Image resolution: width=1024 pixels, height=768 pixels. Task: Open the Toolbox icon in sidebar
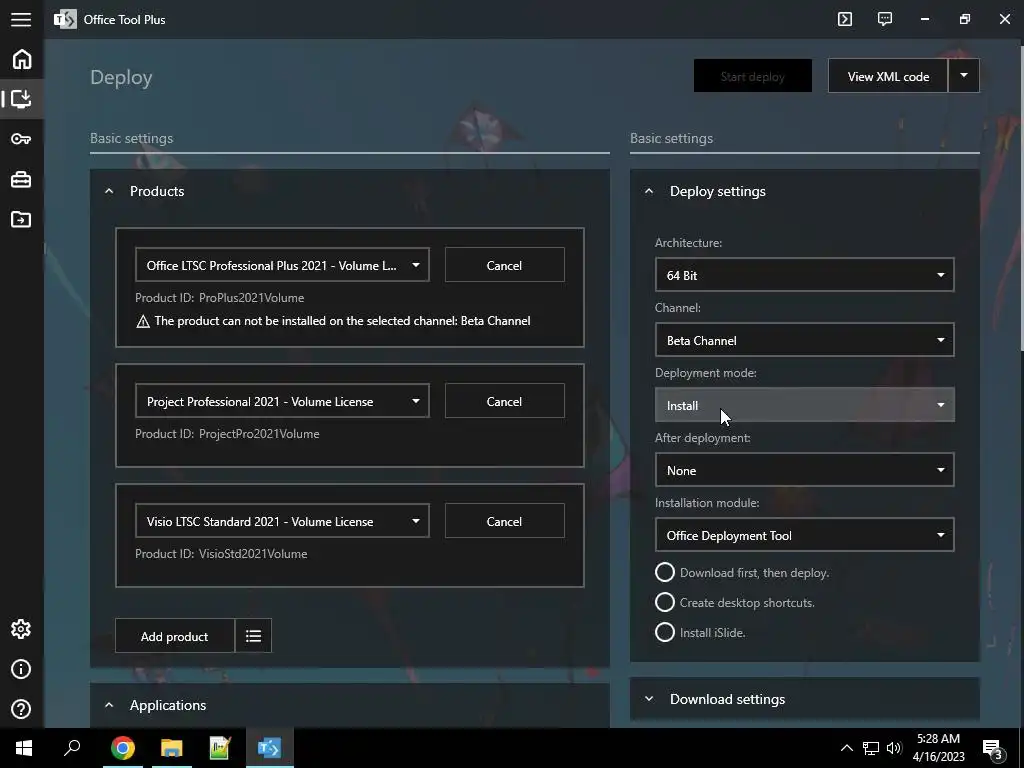tap(21, 179)
